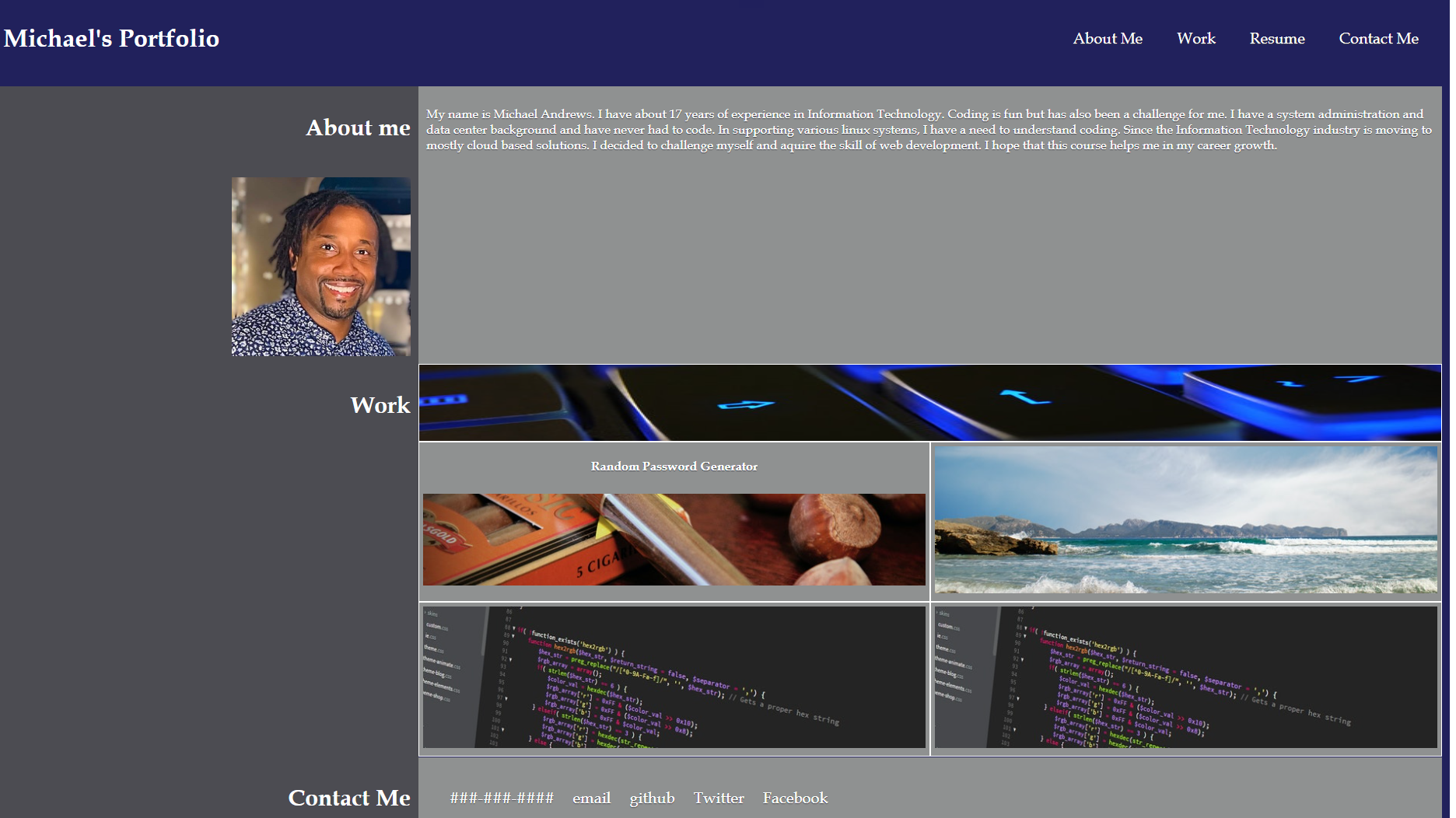Open the Twitter contact link
Viewport: 1456px width, 818px height.
pos(718,797)
